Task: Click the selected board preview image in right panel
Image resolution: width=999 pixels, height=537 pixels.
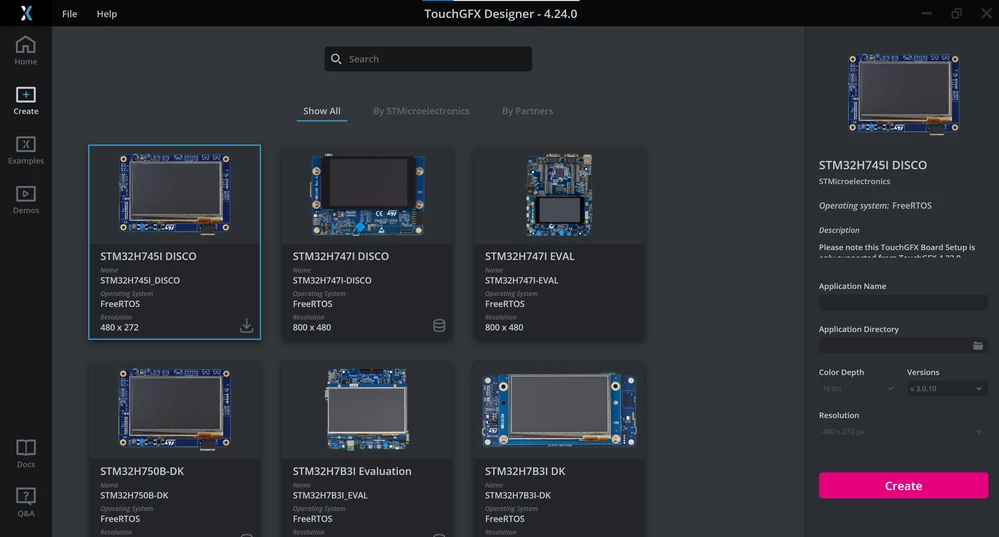Action: coord(903,94)
